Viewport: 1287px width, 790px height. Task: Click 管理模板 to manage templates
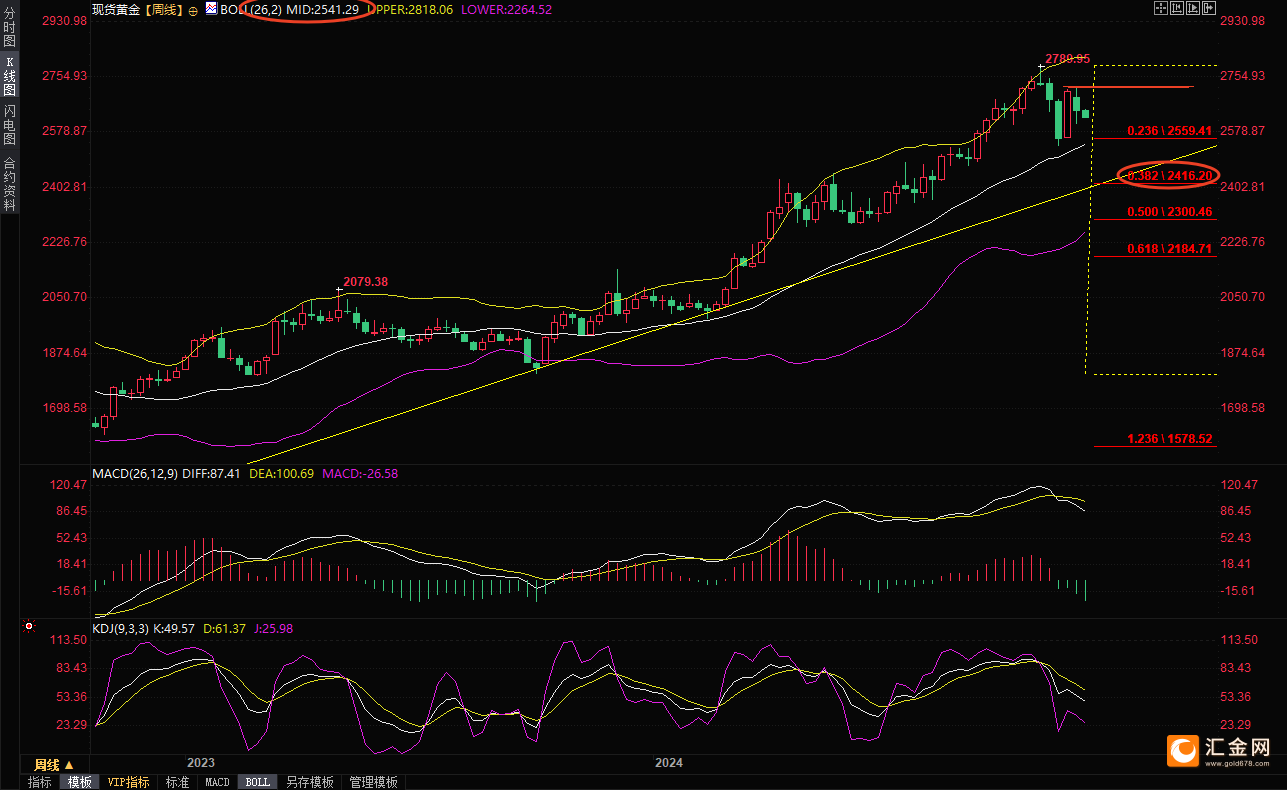[373, 782]
